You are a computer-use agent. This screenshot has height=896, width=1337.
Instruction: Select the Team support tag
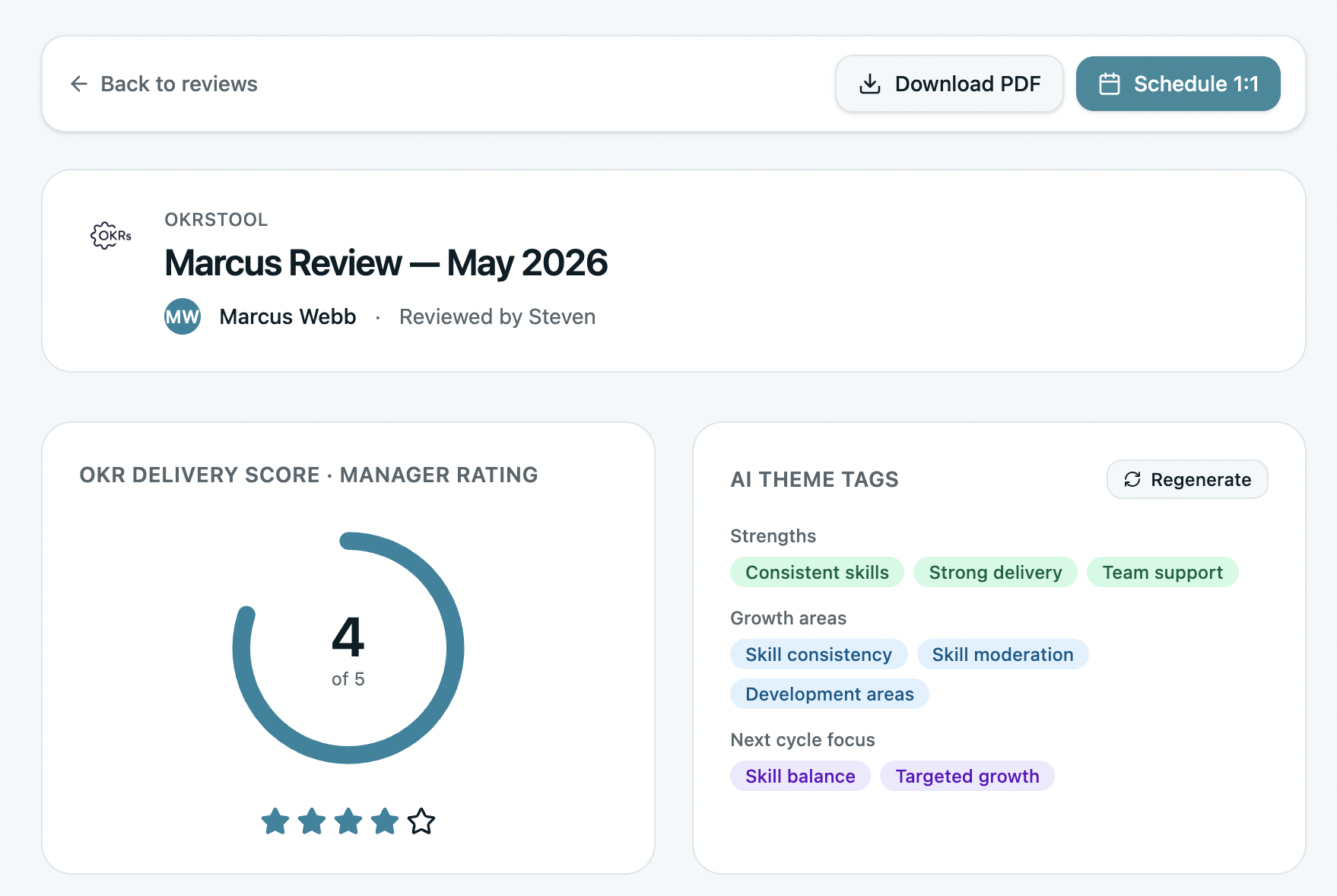click(x=1163, y=572)
